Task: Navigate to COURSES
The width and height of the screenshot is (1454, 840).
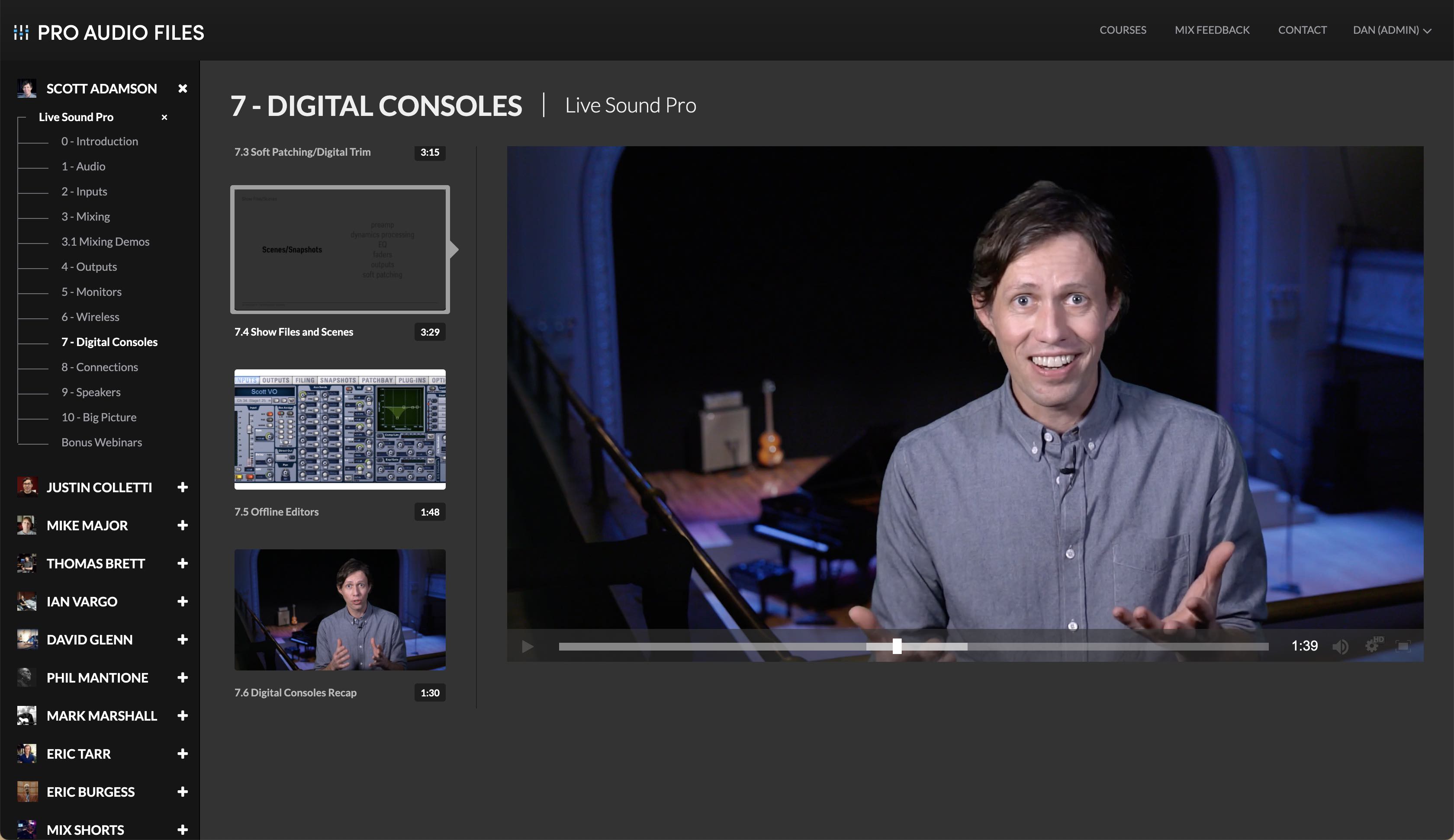Action: pyautogui.click(x=1123, y=30)
